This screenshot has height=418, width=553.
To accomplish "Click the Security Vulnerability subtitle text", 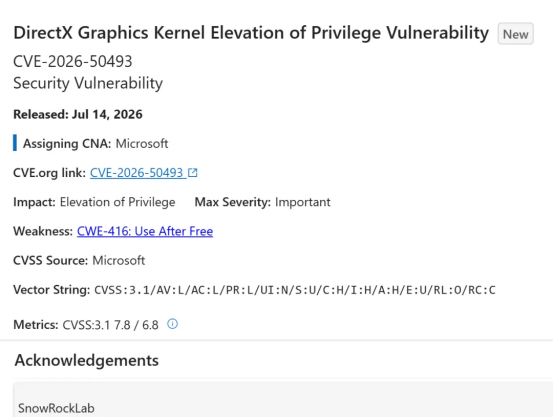I will coord(88,83).
